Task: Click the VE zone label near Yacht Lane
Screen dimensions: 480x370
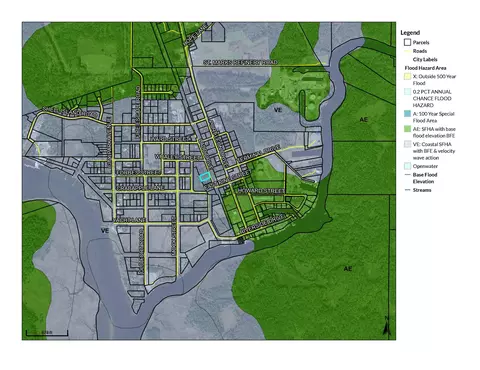Action: [105, 231]
